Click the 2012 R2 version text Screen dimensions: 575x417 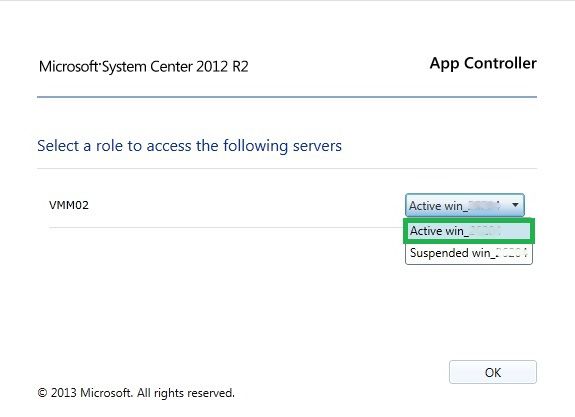coord(222,66)
